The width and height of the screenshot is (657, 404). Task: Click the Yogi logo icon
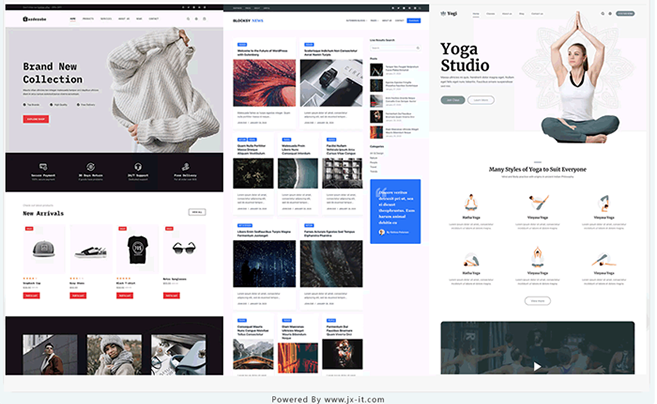pos(444,14)
